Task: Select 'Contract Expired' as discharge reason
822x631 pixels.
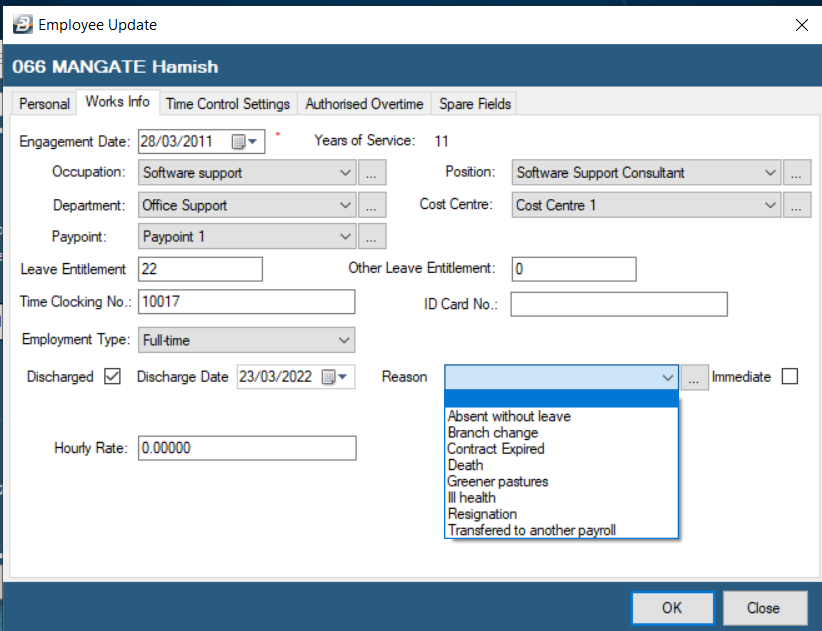Action: 561,449
